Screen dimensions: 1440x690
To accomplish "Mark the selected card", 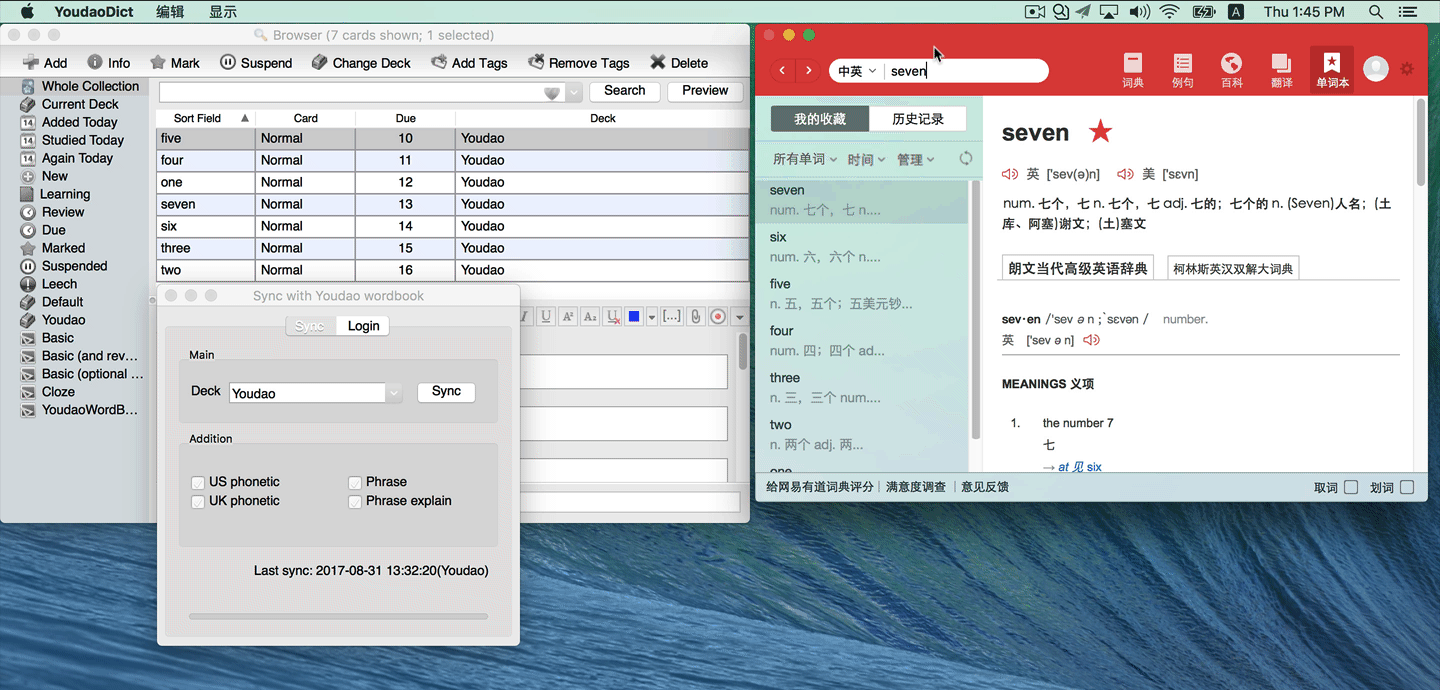I will click(x=174, y=62).
